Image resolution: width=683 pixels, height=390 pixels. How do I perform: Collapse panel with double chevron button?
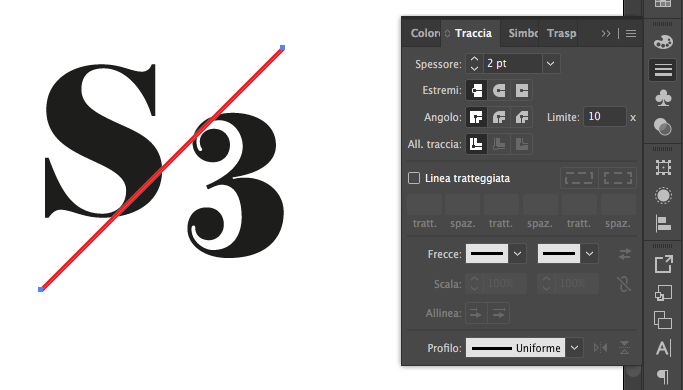[605, 34]
